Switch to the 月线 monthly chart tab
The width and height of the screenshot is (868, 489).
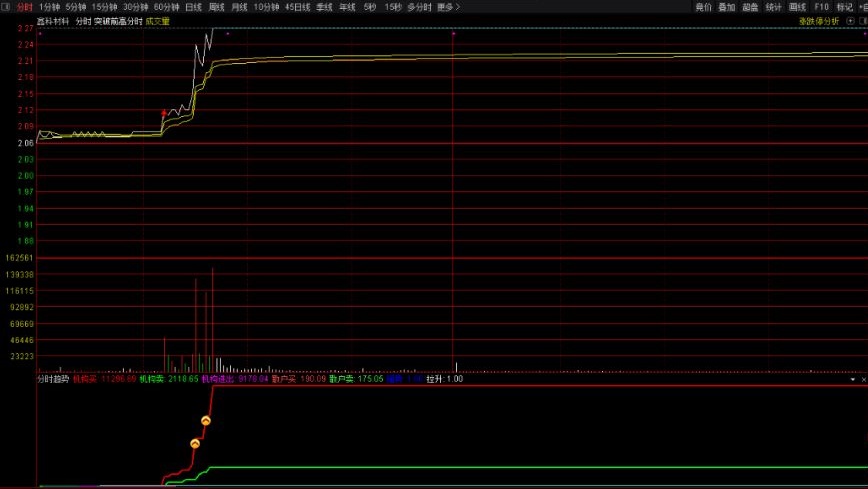click(239, 7)
